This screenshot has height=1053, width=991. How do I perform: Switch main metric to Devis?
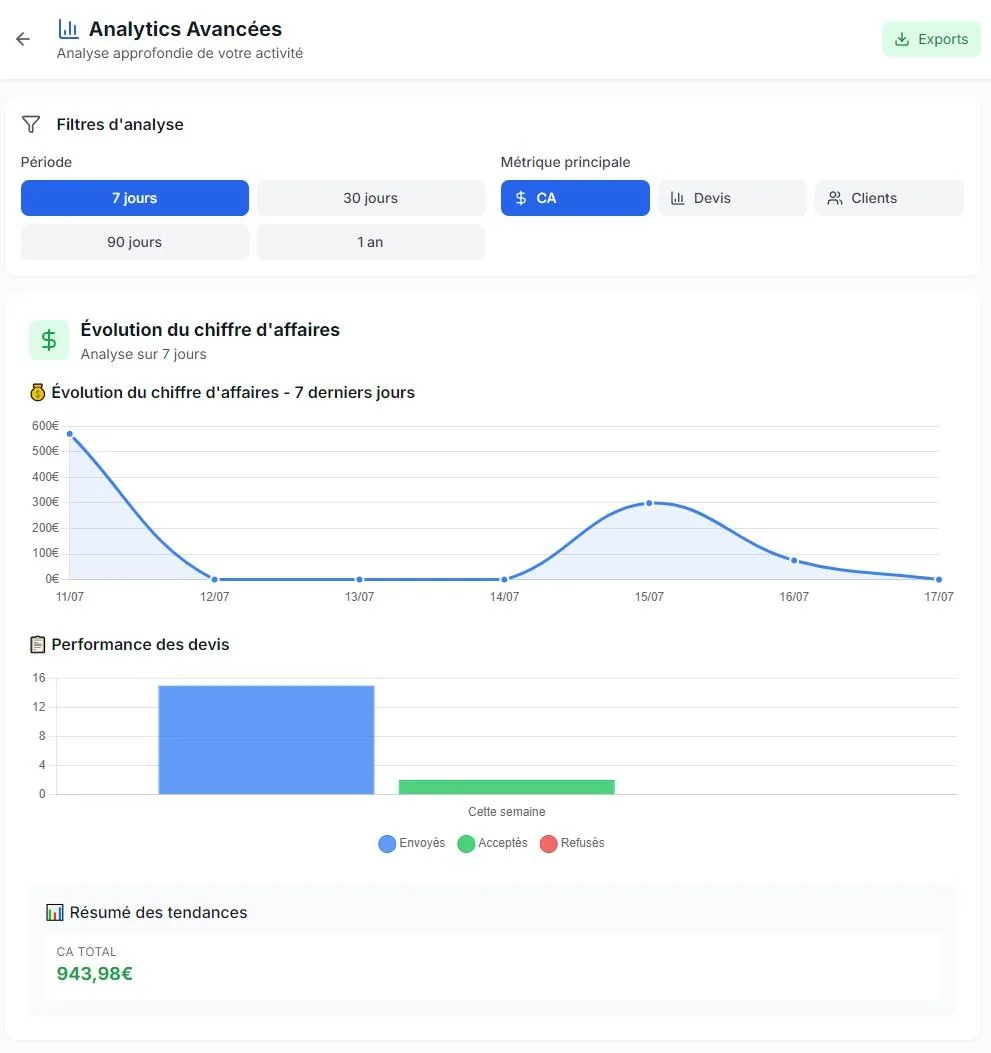click(x=733, y=198)
